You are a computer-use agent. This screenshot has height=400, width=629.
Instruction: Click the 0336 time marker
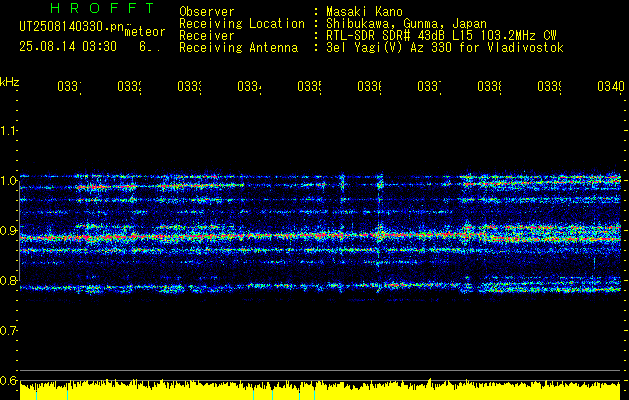click(x=369, y=86)
